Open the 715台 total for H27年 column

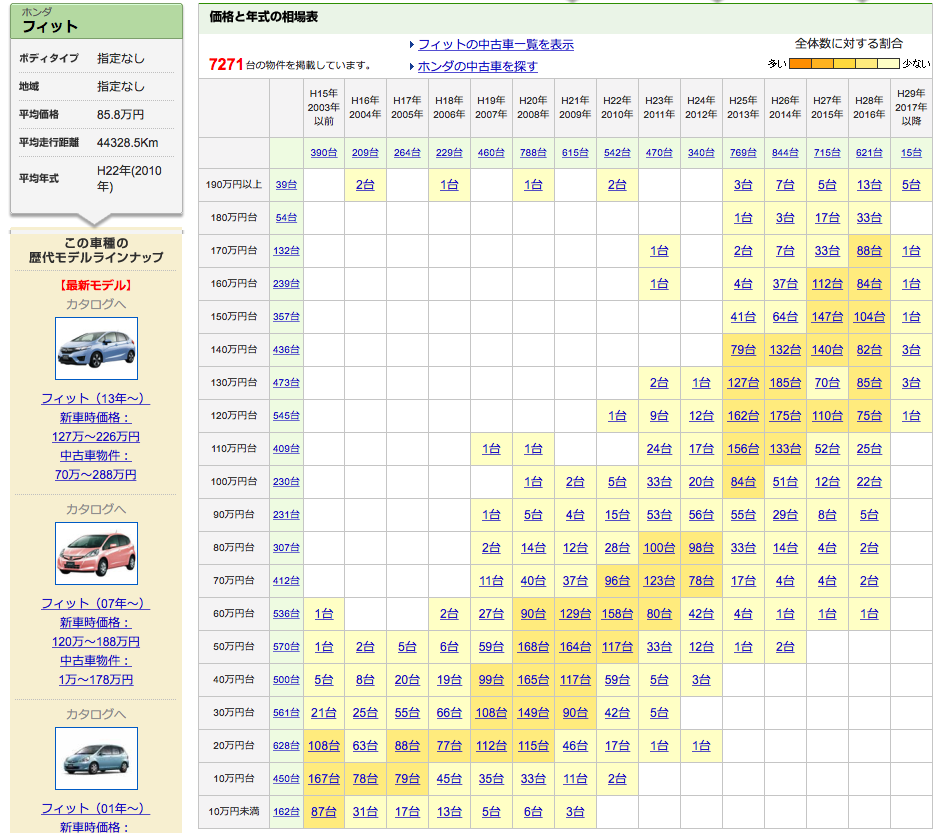coord(827,153)
